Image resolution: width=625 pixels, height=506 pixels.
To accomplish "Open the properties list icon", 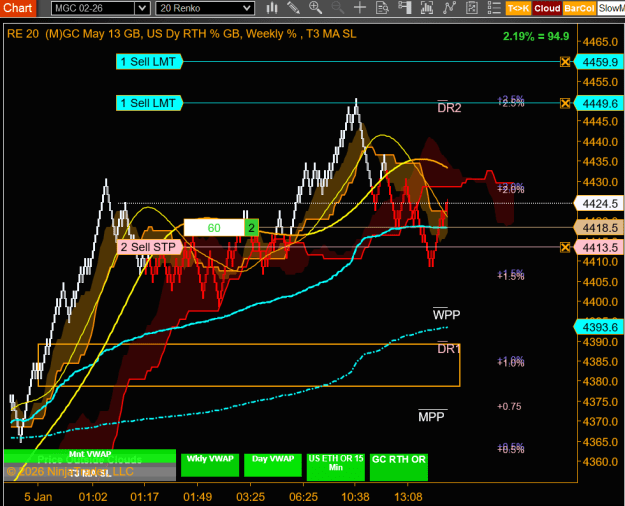I will click(494, 8).
